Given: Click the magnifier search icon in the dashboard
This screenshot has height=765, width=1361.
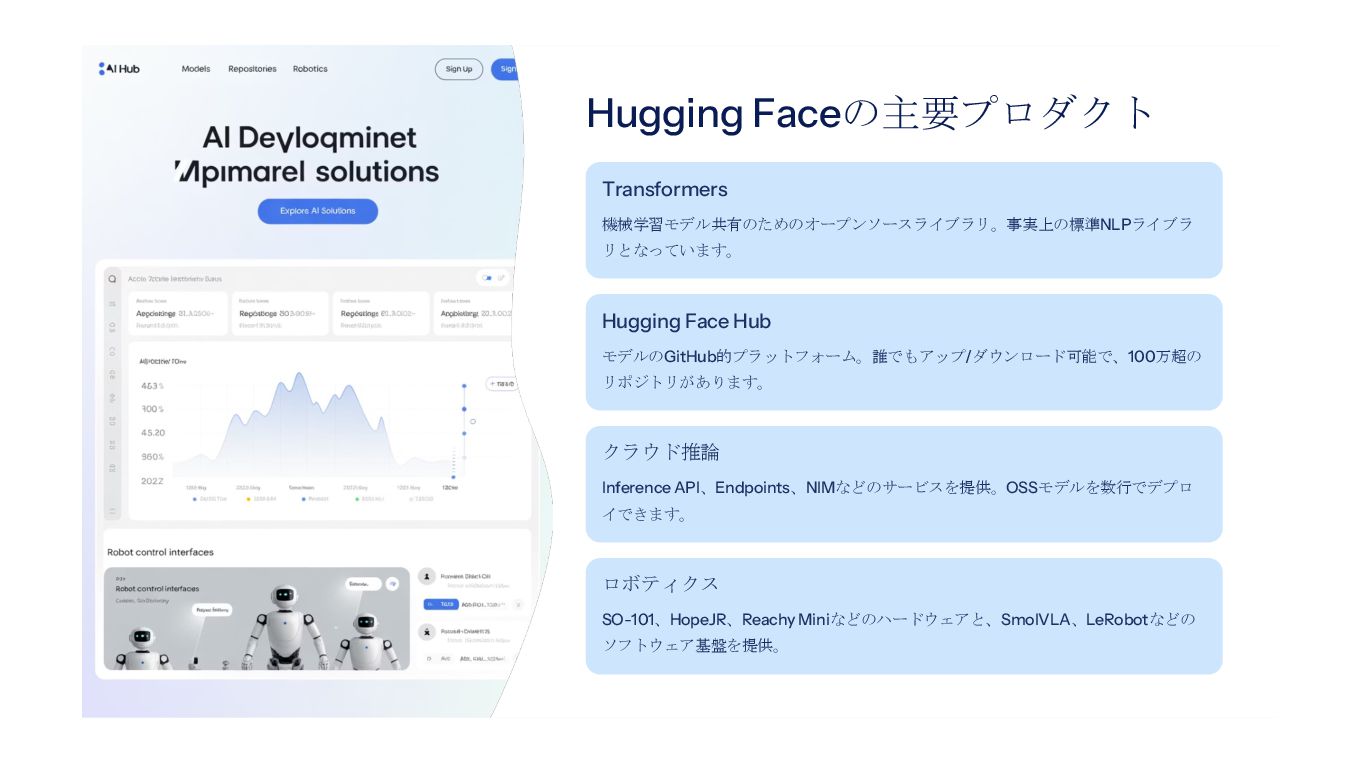Looking at the screenshot, I should (x=112, y=279).
